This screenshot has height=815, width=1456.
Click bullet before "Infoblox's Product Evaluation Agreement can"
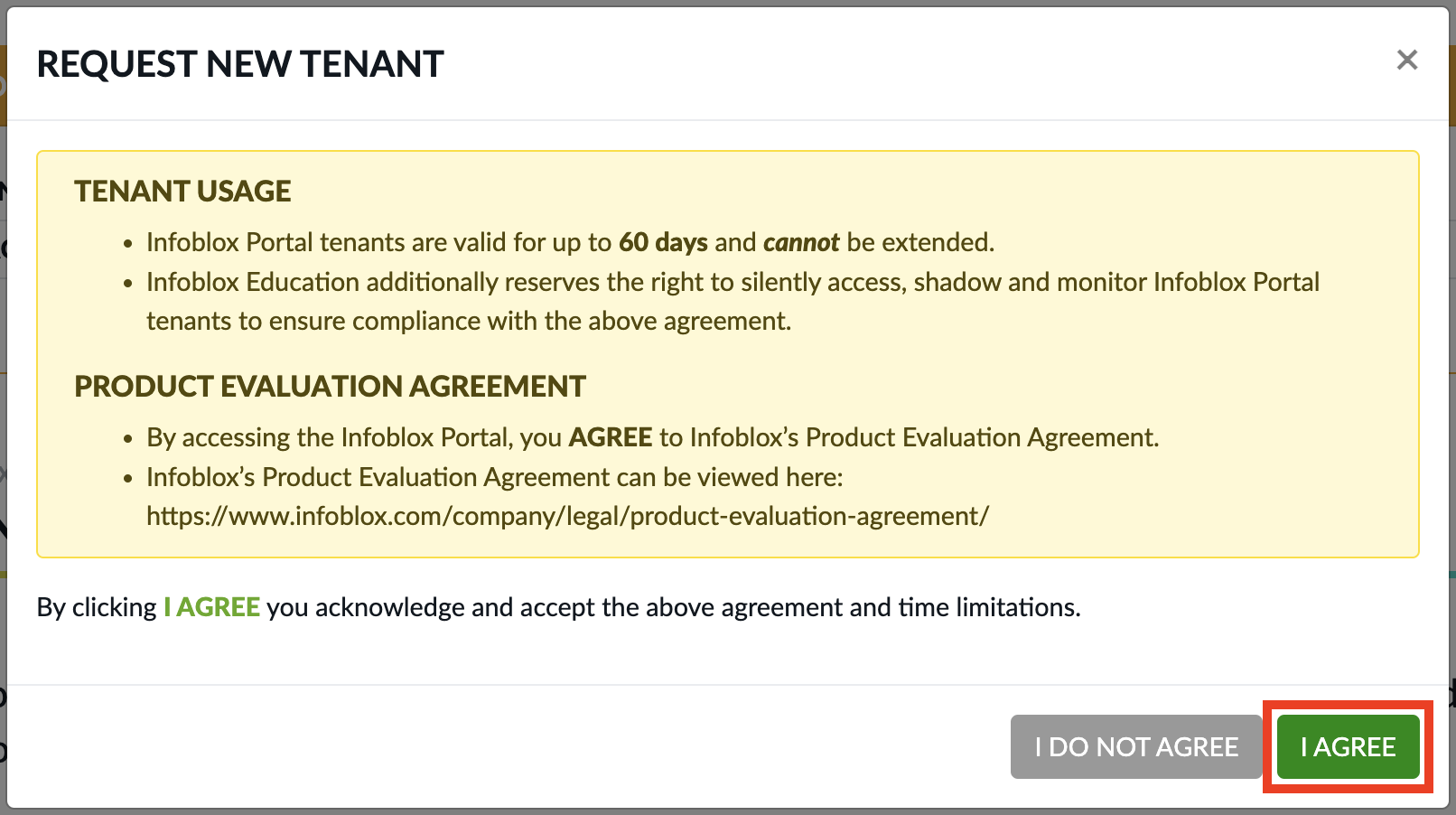click(x=128, y=479)
